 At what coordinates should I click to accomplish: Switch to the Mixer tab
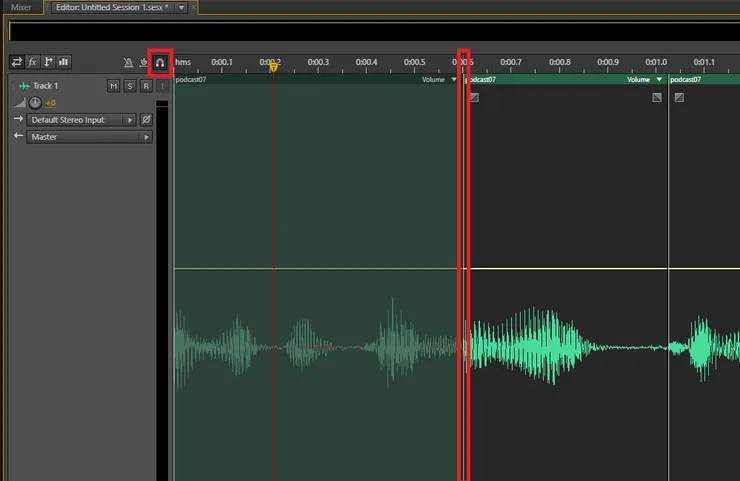(x=20, y=7)
